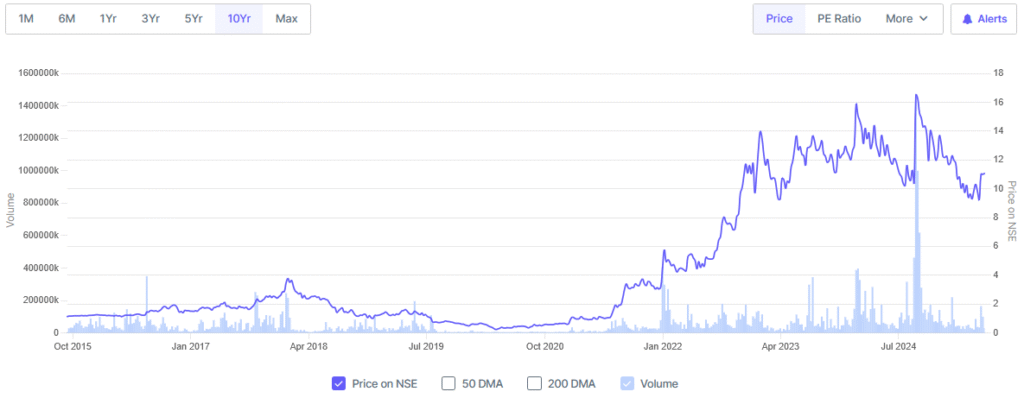
Task: Select the 10Yr range tab
Action: pos(239,19)
